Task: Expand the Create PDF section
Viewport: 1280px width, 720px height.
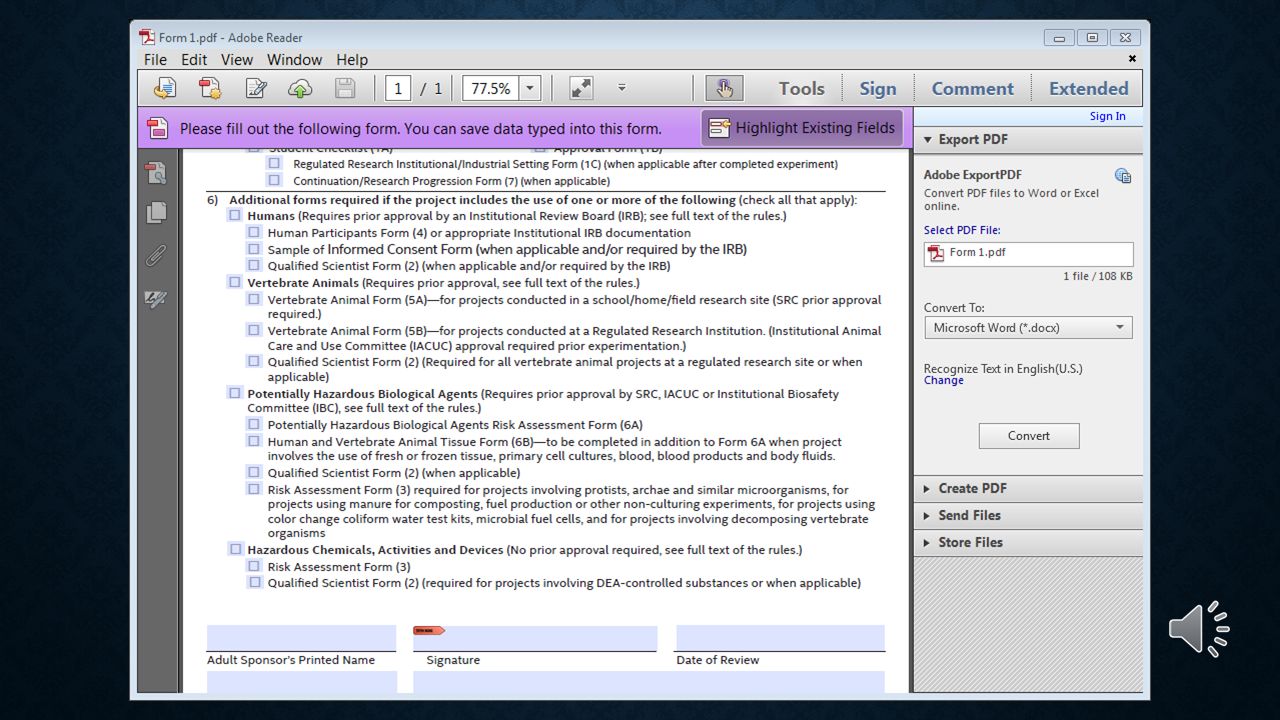Action: tap(1028, 488)
